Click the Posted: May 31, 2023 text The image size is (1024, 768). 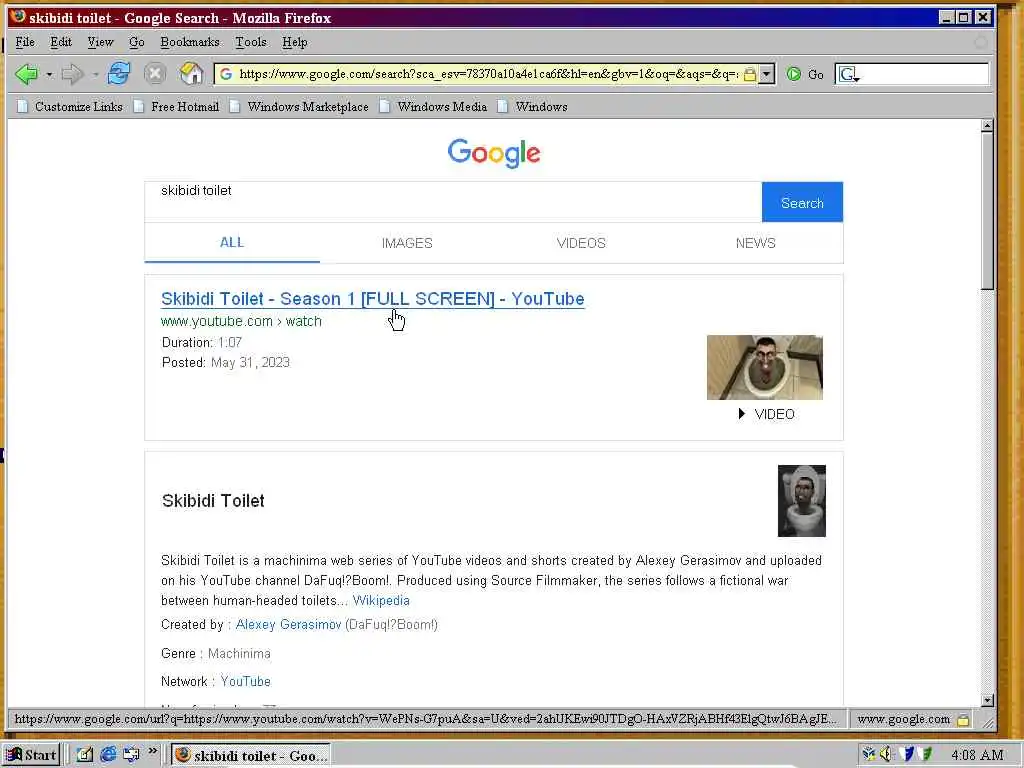pyautogui.click(x=226, y=362)
